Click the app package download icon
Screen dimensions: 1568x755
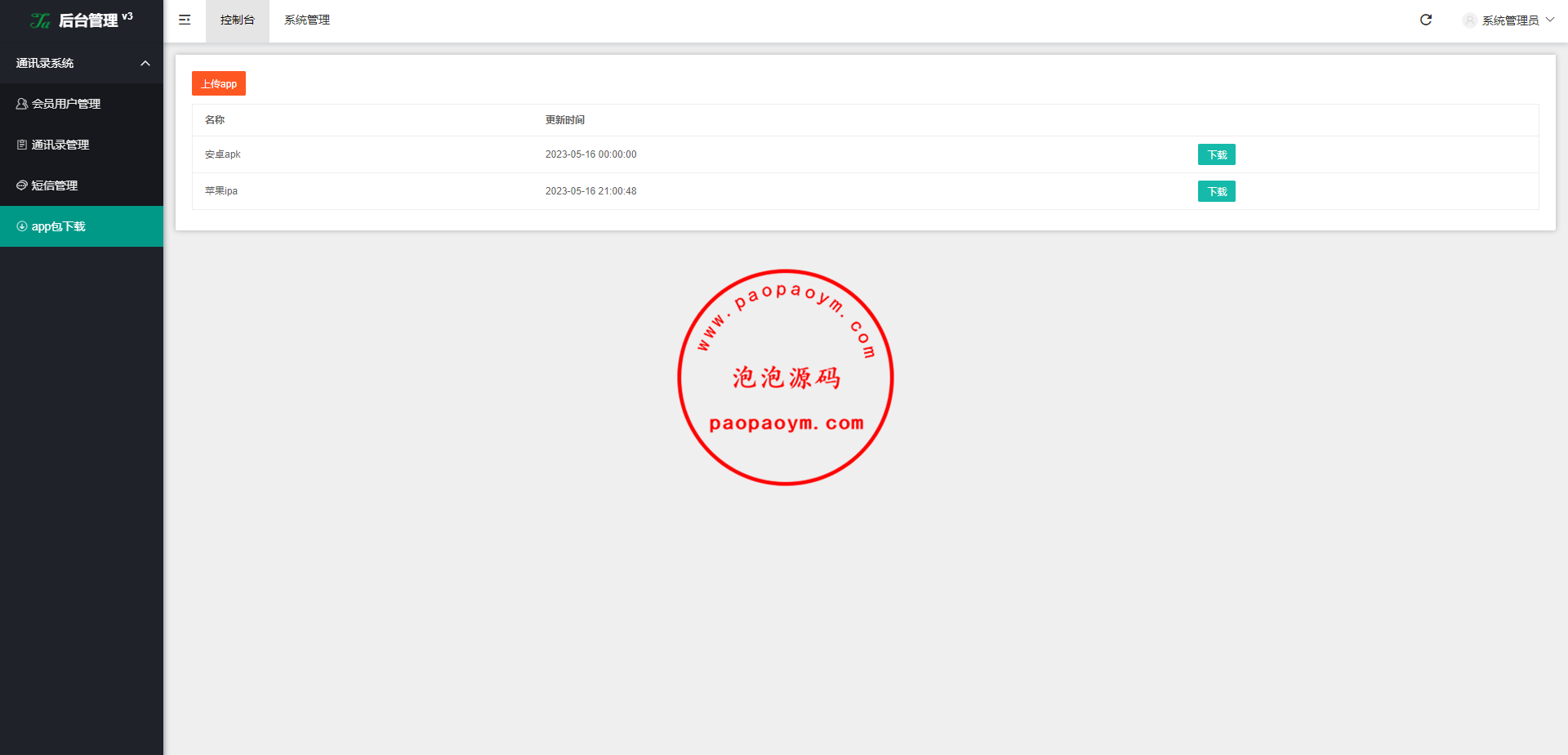pos(22,226)
